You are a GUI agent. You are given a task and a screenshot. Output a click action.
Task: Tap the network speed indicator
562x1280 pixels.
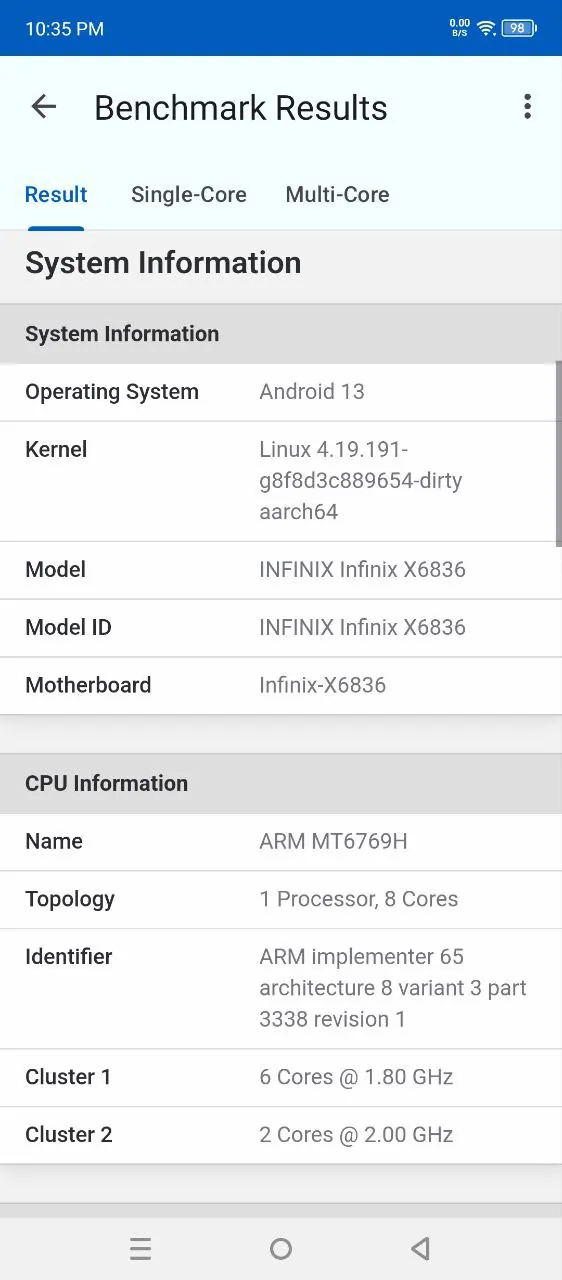[460, 28]
